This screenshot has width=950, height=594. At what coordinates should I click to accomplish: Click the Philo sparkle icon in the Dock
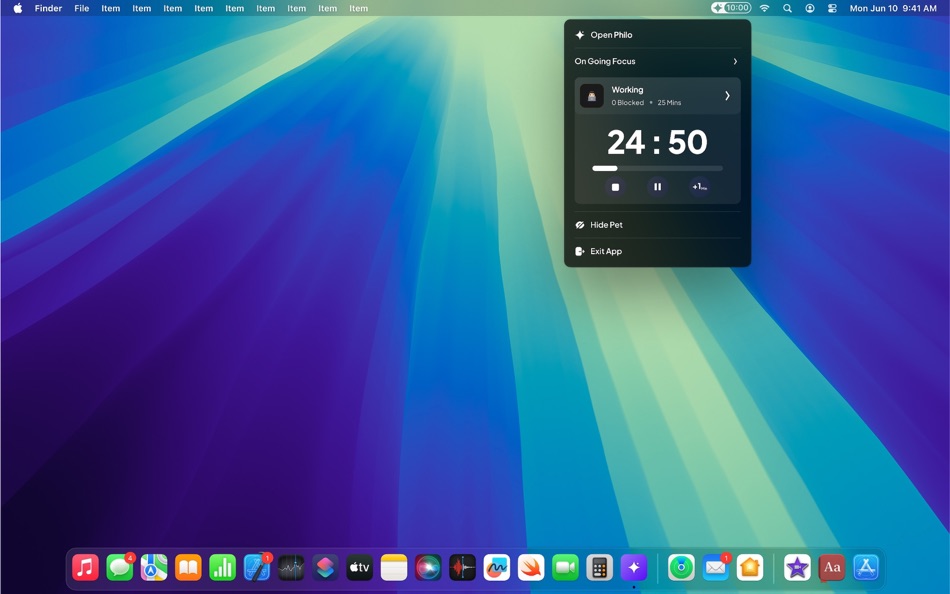[x=633, y=567]
